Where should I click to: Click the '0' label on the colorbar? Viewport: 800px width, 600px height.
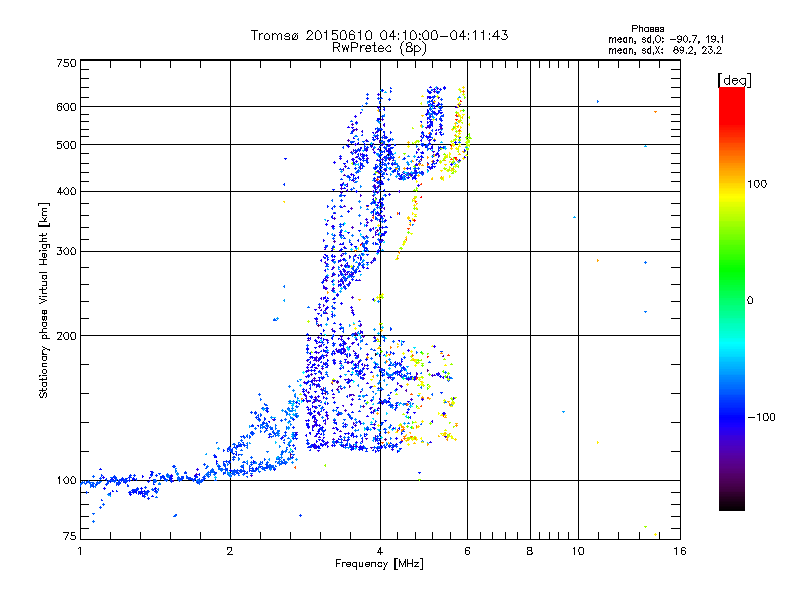[750, 301]
